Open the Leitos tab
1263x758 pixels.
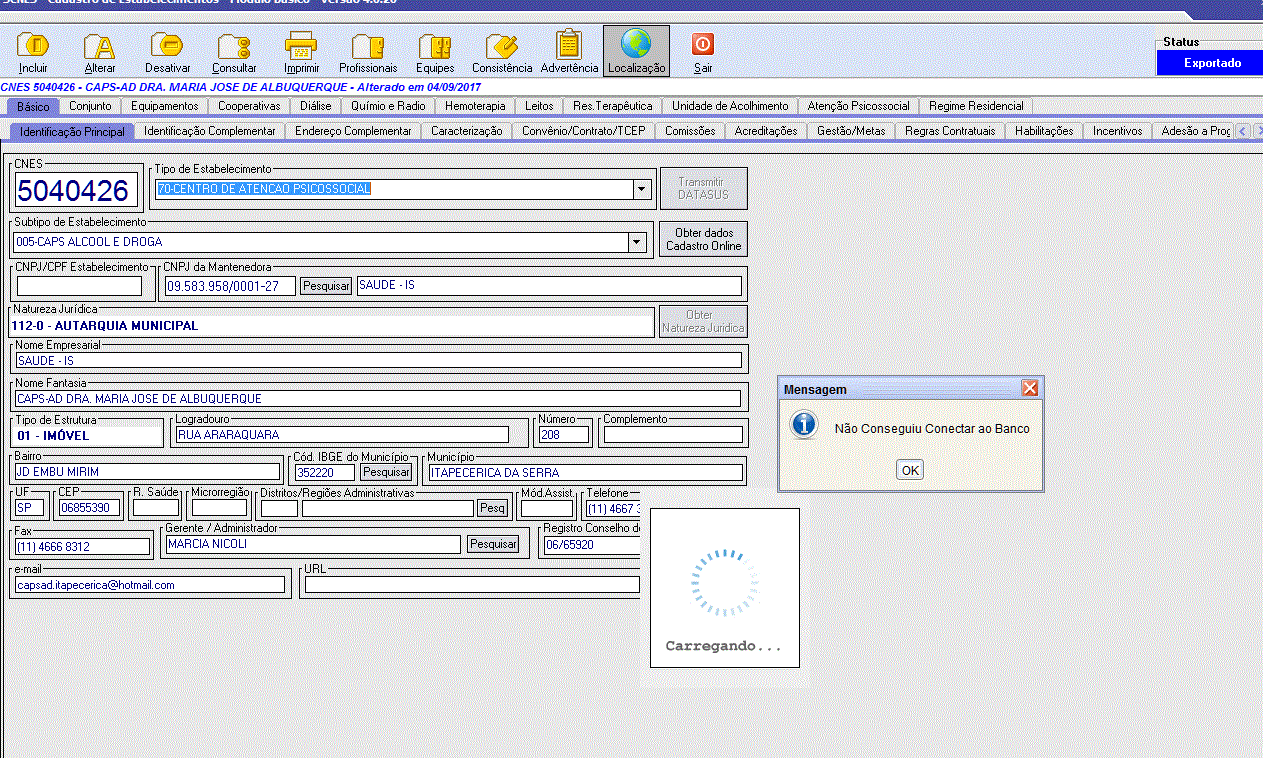click(539, 106)
